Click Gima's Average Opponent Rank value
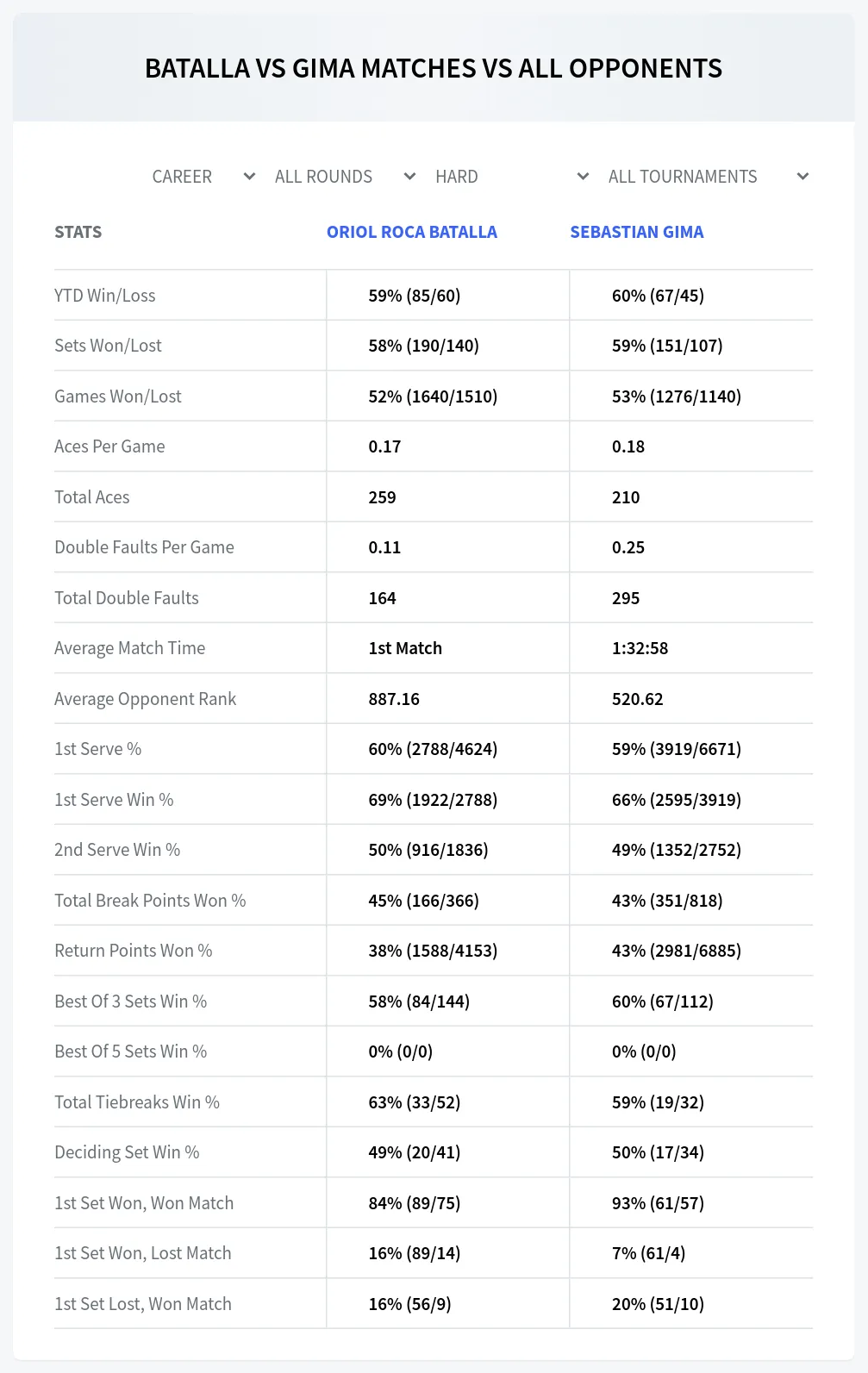The image size is (868, 1373). [x=638, y=699]
